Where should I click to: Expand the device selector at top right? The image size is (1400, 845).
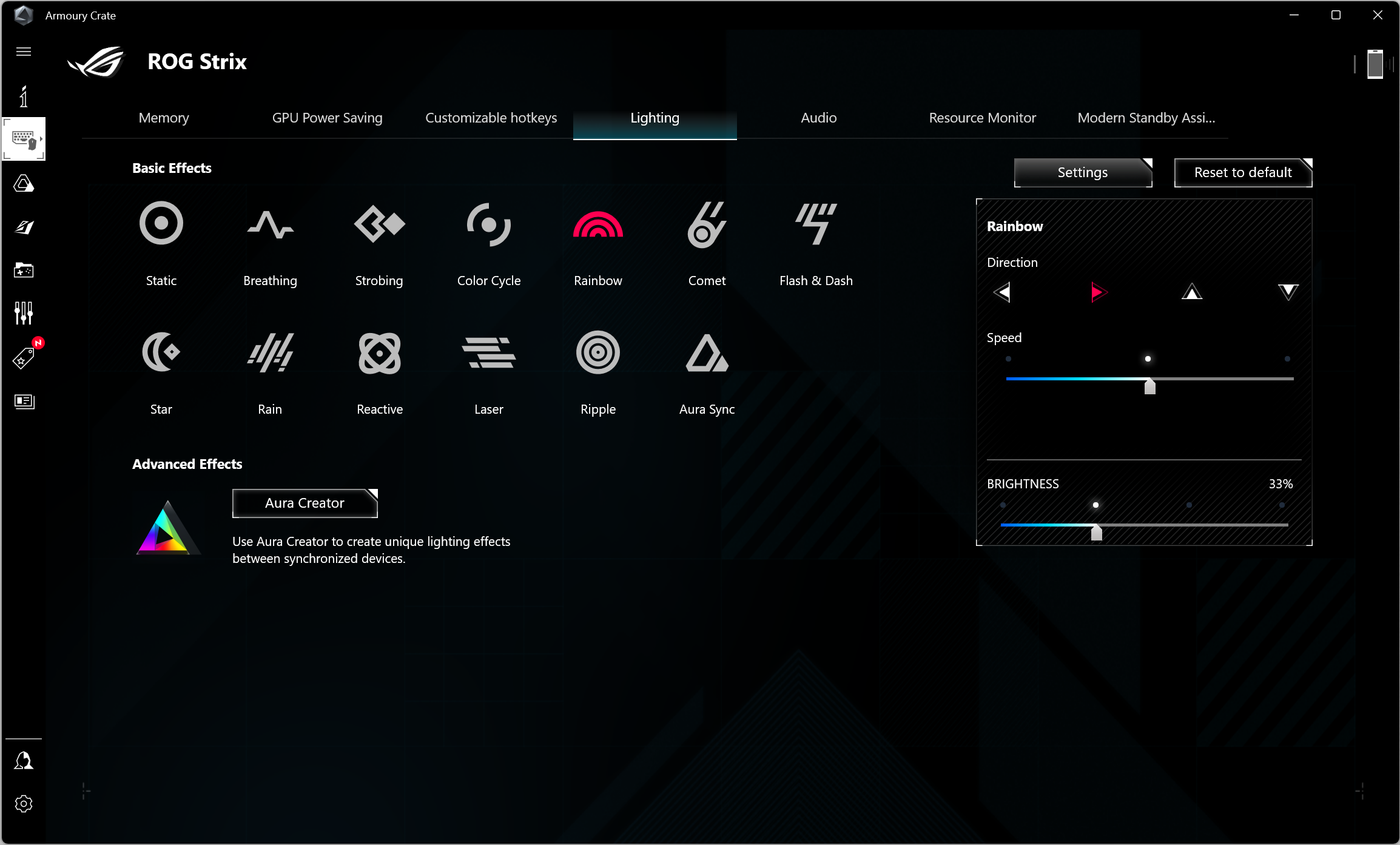(1375, 64)
